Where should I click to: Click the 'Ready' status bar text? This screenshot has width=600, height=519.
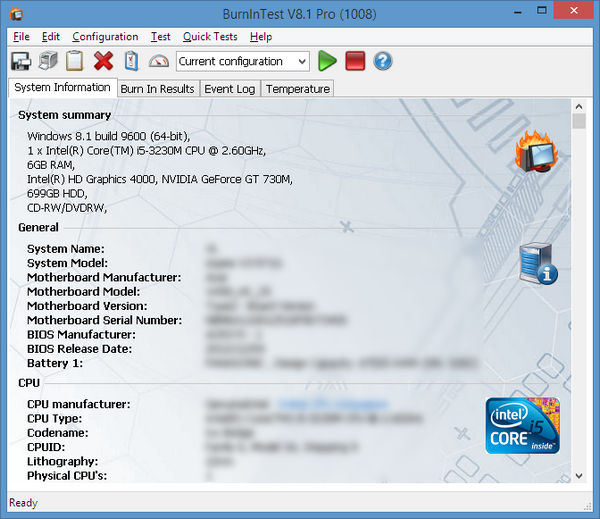(x=23, y=503)
